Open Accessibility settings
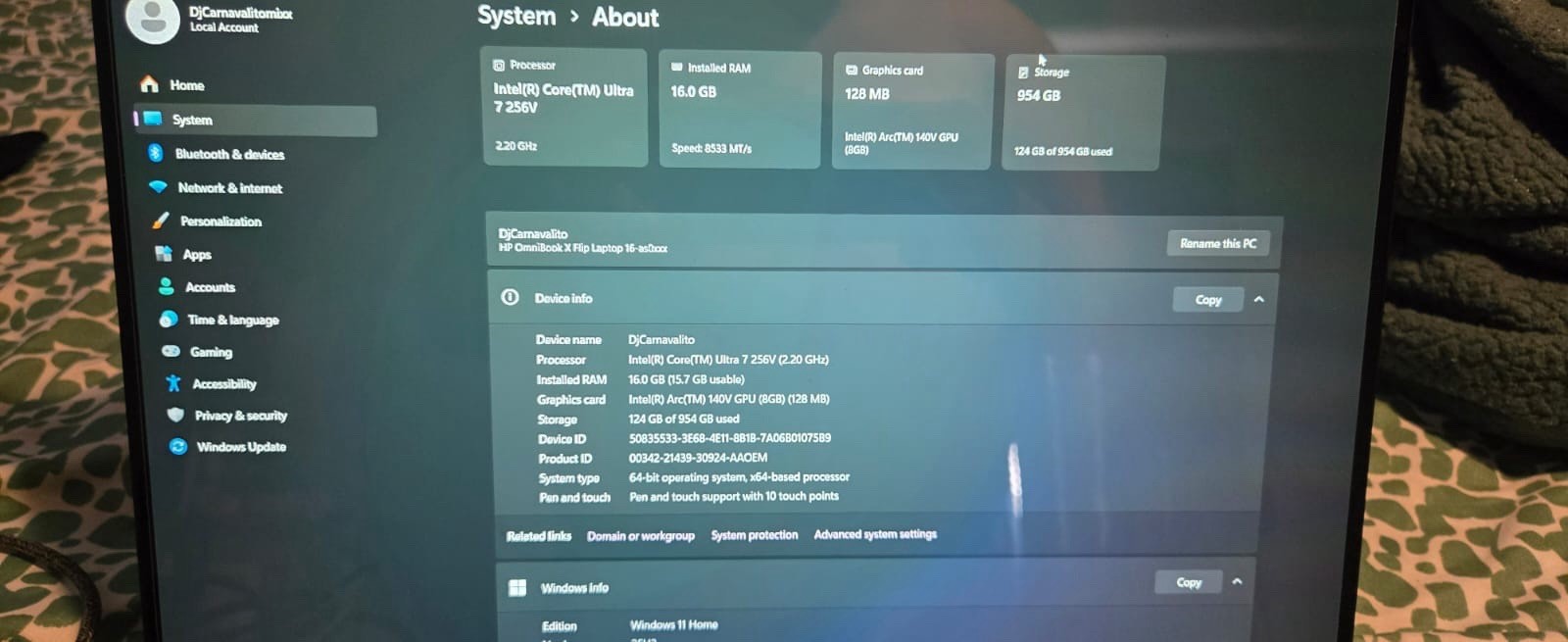The width and height of the screenshot is (1568, 642). click(x=223, y=384)
